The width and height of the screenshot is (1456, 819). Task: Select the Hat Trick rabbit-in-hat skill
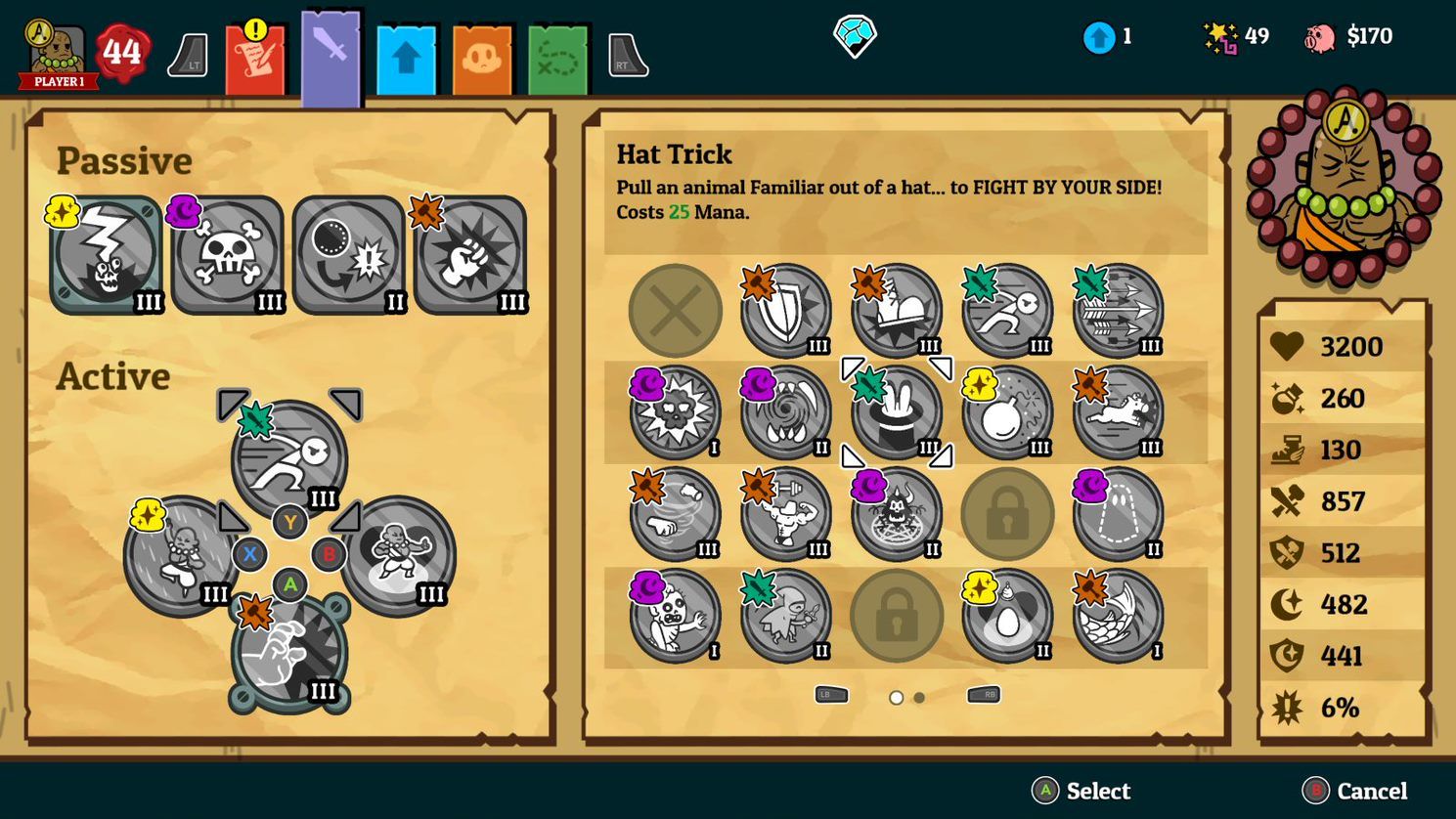[897, 412]
